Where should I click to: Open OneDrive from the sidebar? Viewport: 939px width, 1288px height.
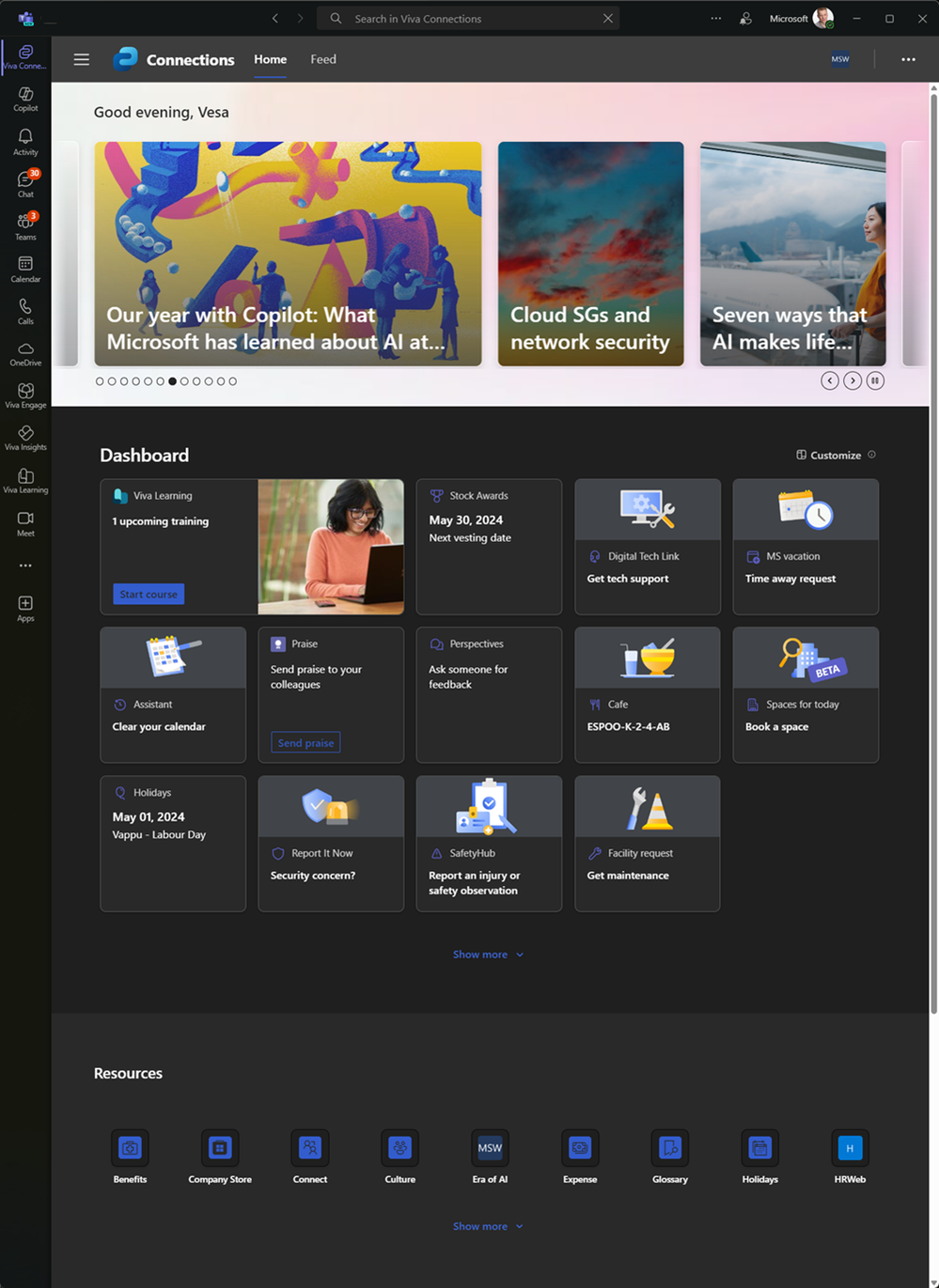(x=25, y=353)
